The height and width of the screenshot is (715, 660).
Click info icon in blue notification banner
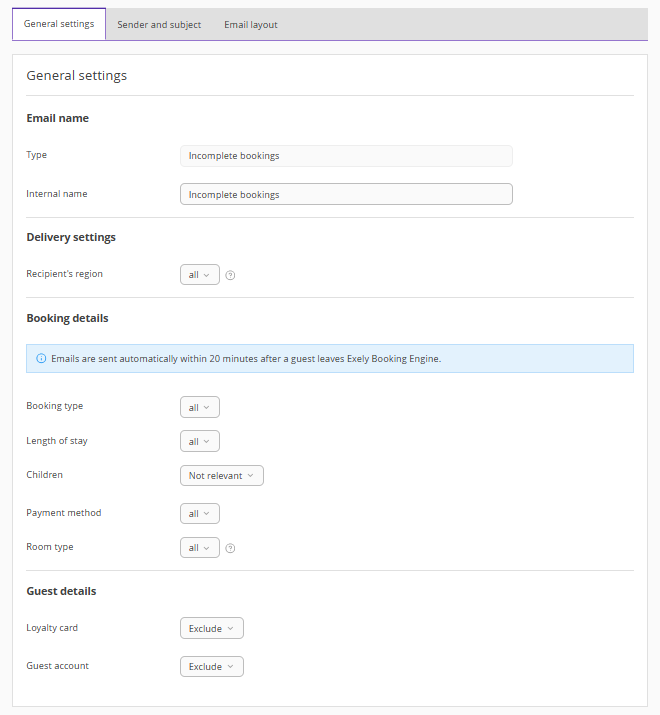click(x=41, y=358)
